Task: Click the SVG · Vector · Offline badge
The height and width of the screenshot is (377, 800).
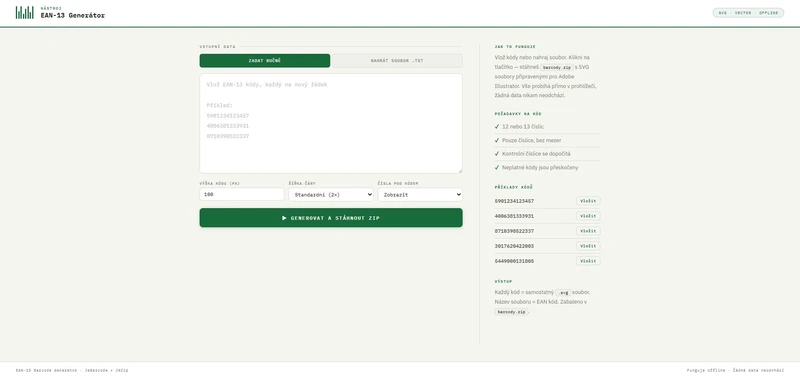Action: [x=748, y=13]
